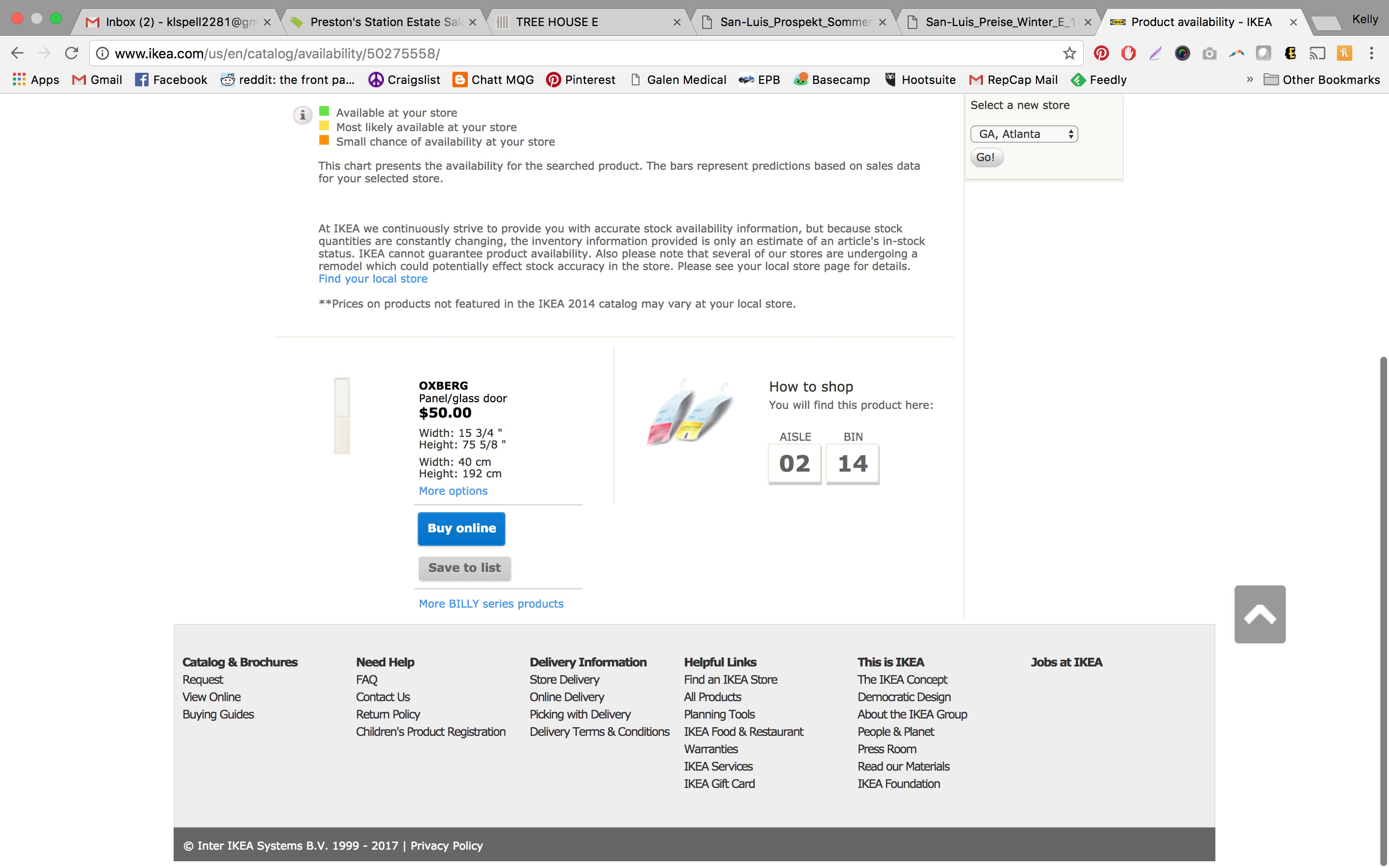This screenshot has height=868, width=1389.
Task: Open the More BILLY series products link
Action: point(491,603)
